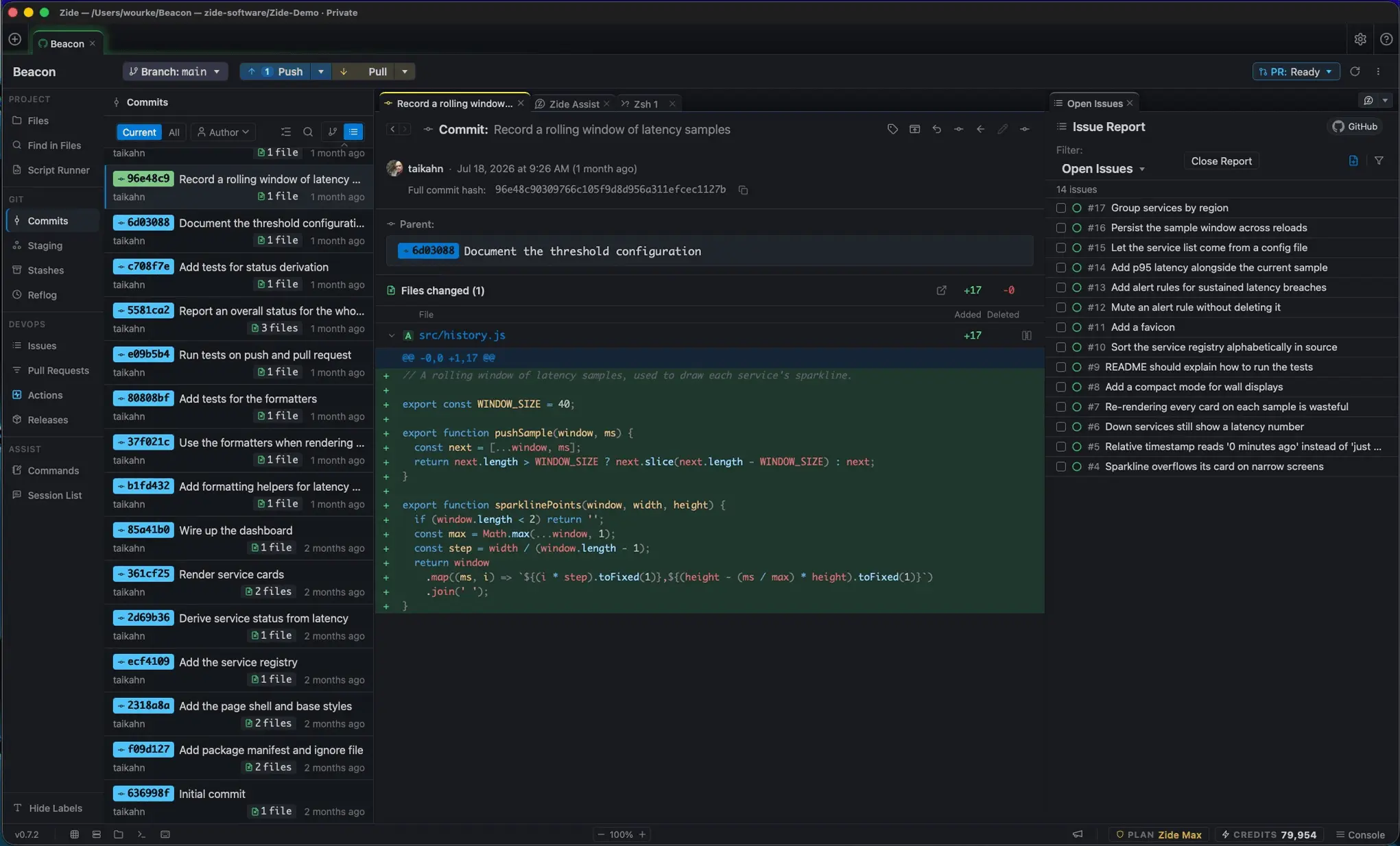Viewport: 1400px width, 846px height.
Task: Switch to the Zsh 1 terminal tab
Action: [x=645, y=104]
